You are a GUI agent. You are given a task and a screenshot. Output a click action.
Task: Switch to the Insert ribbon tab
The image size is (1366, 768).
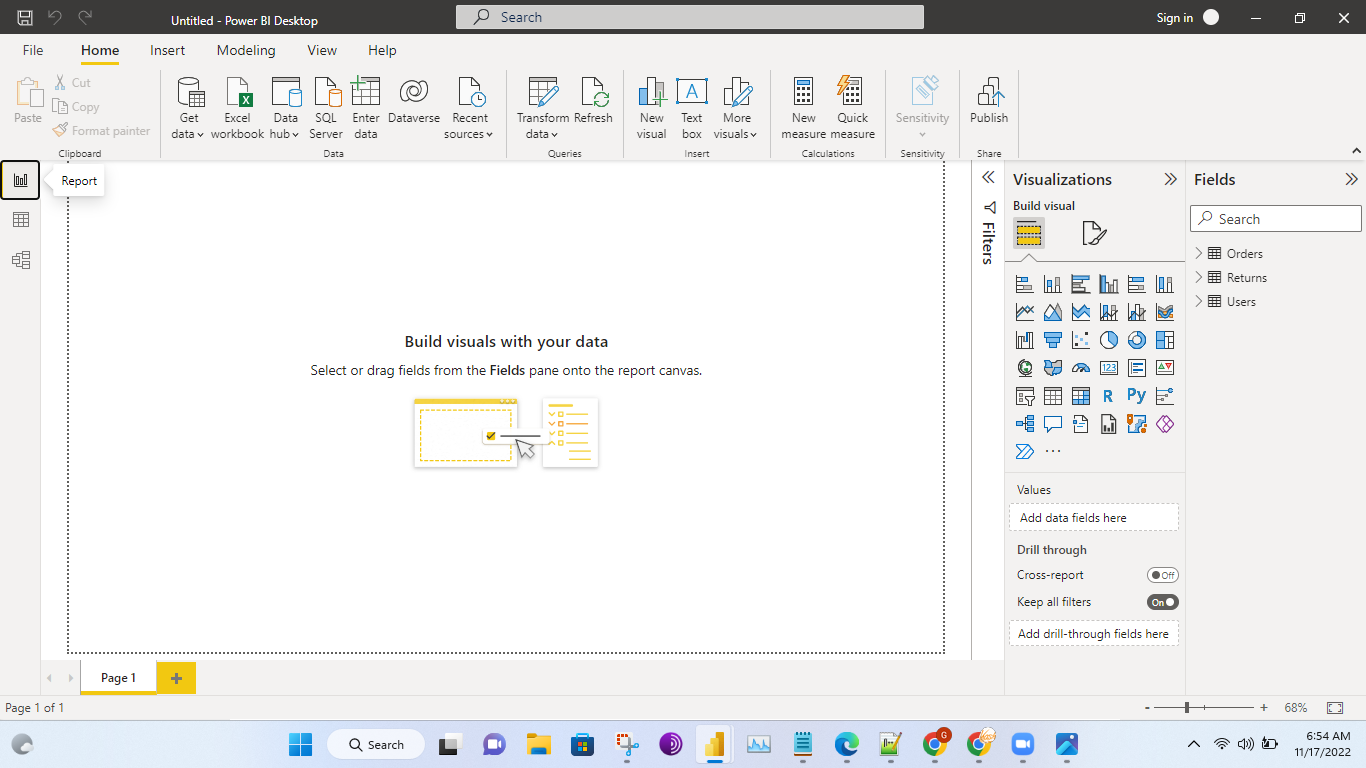click(x=168, y=50)
